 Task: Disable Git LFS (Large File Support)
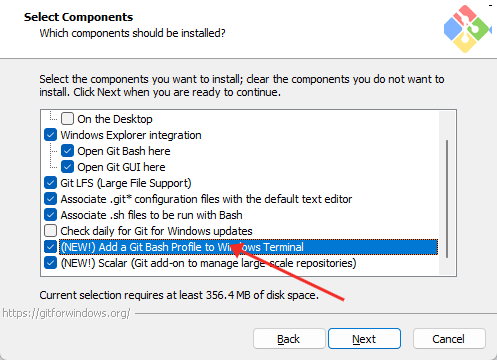click(50, 183)
